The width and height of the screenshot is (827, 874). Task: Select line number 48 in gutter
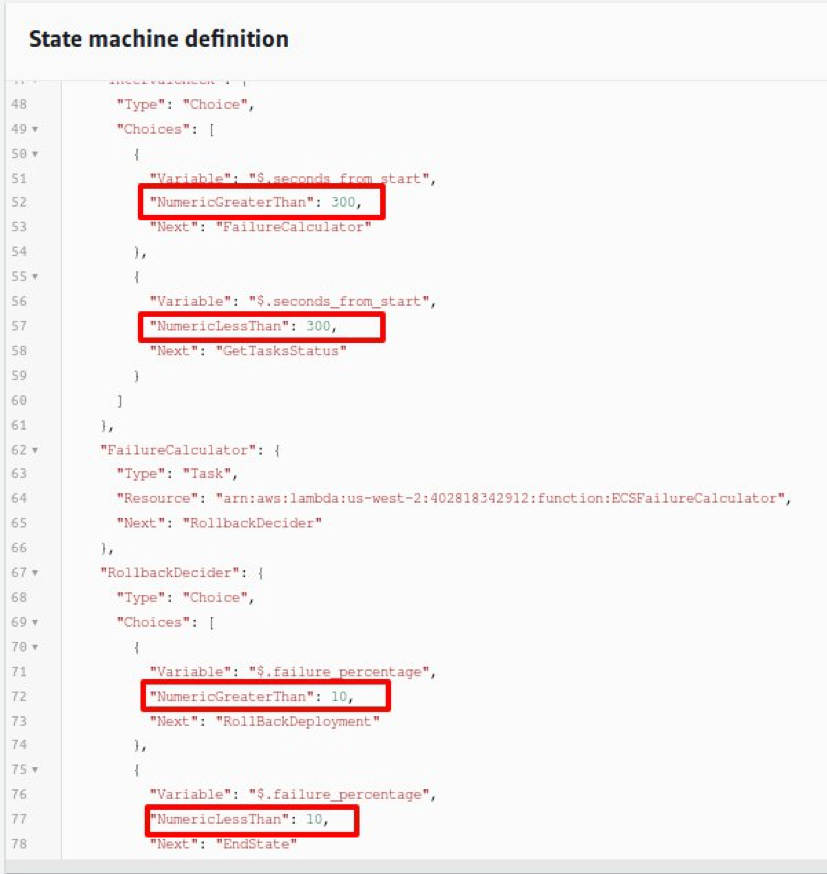point(19,104)
